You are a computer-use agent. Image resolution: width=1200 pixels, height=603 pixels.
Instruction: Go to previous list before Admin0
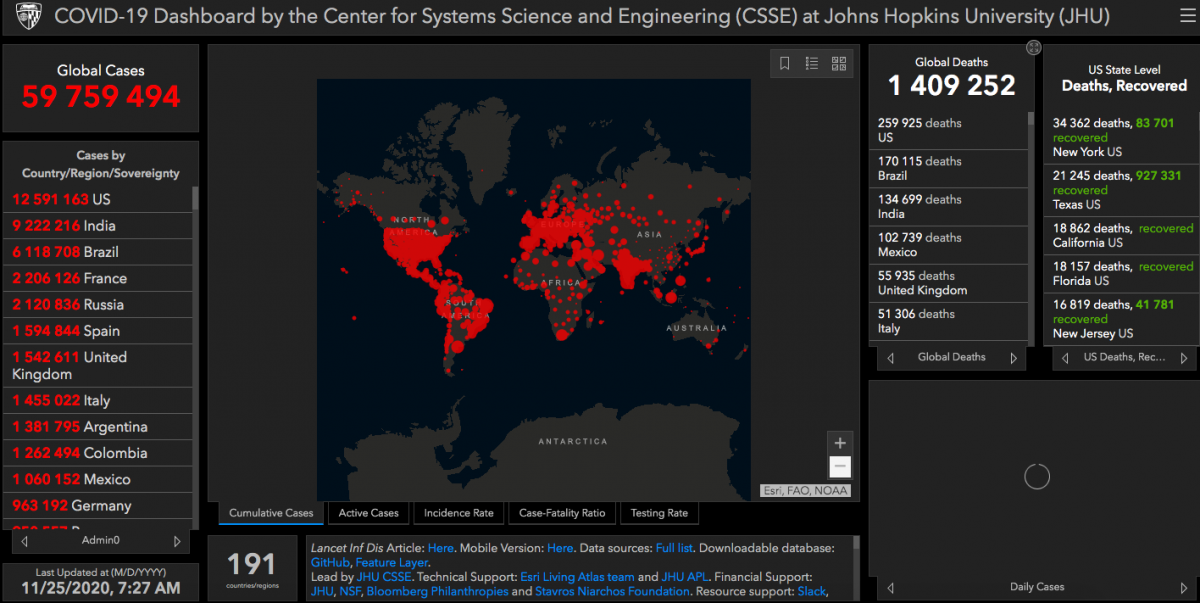pos(24,541)
